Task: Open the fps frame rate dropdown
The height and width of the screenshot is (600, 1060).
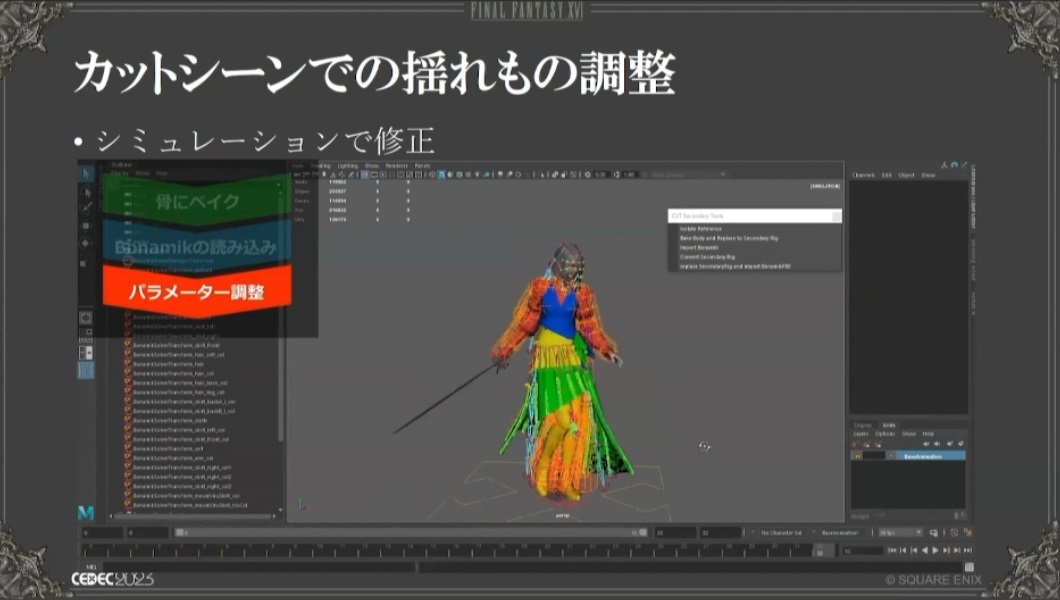Action: tap(900, 533)
